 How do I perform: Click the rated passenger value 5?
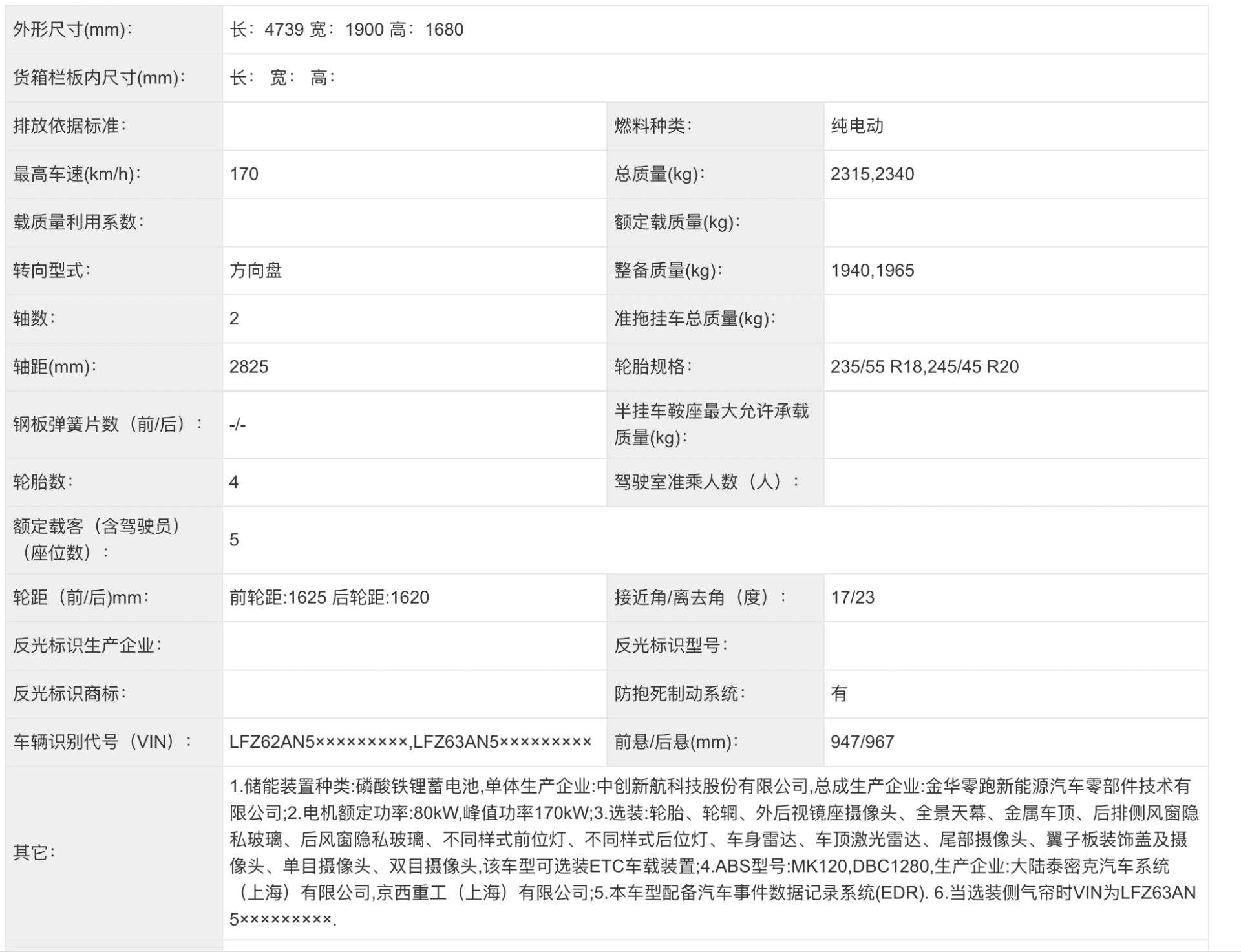click(234, 540)
